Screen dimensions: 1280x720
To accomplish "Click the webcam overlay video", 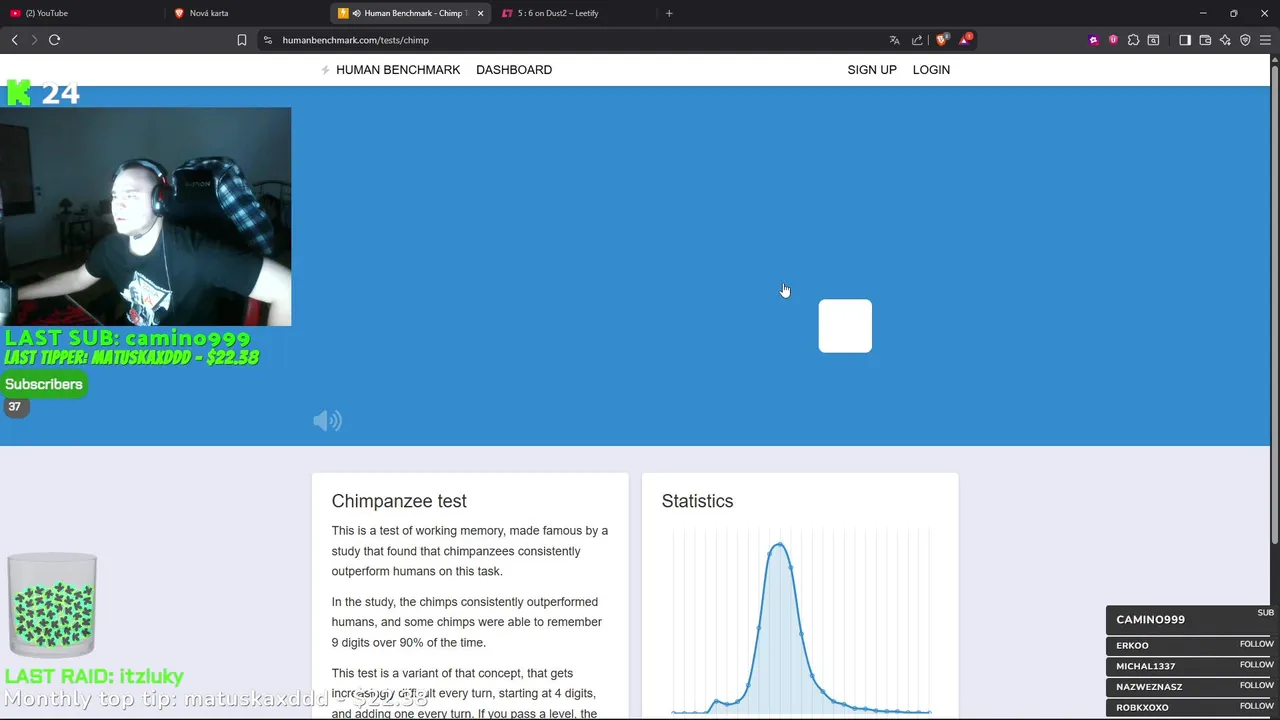I will coord(145,217).
